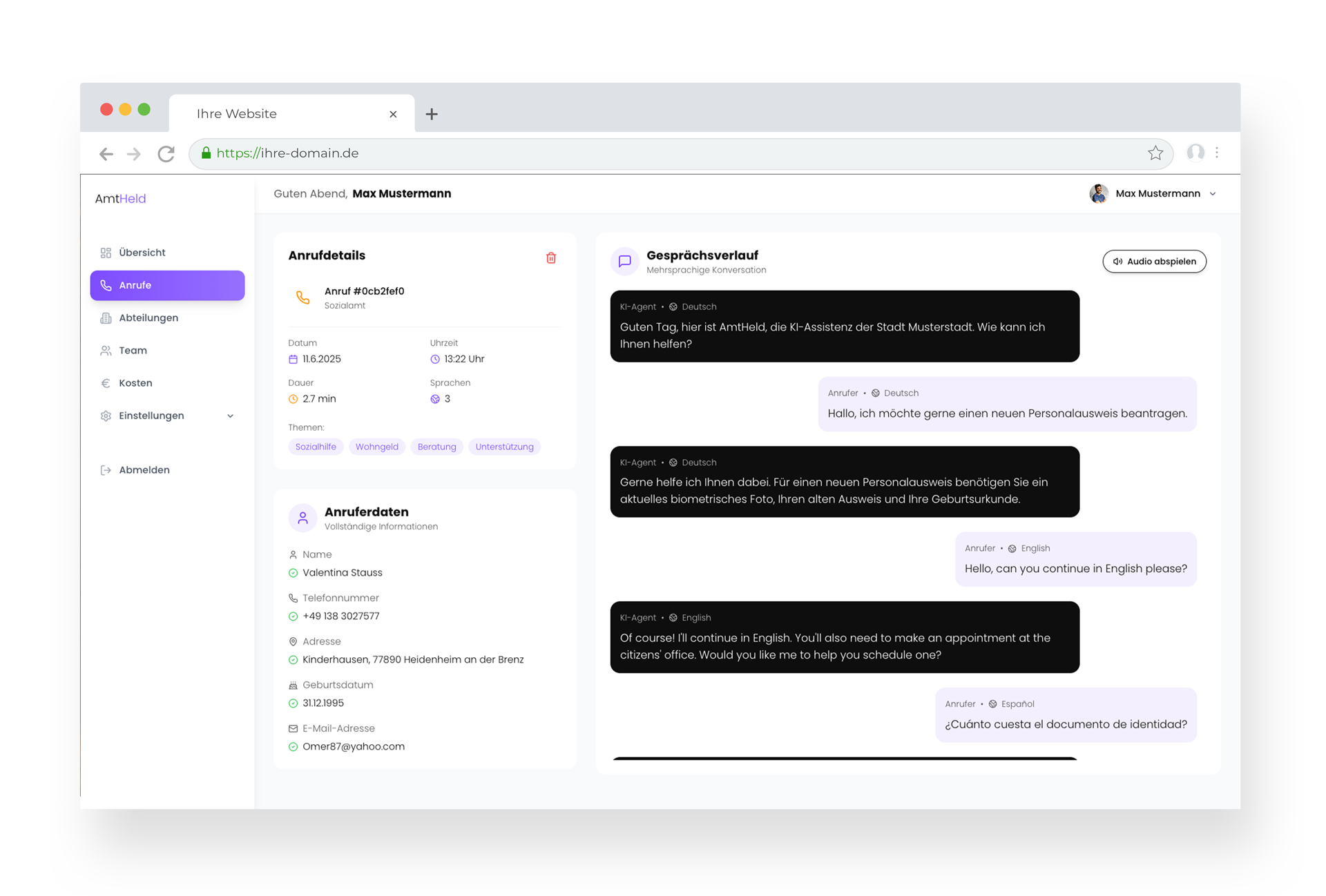Image resolution: width=1326 pixels, height=896 pixels.
Task: Click the Gesprächsverlauf chat bubble icon
Action: pos(624,261)
